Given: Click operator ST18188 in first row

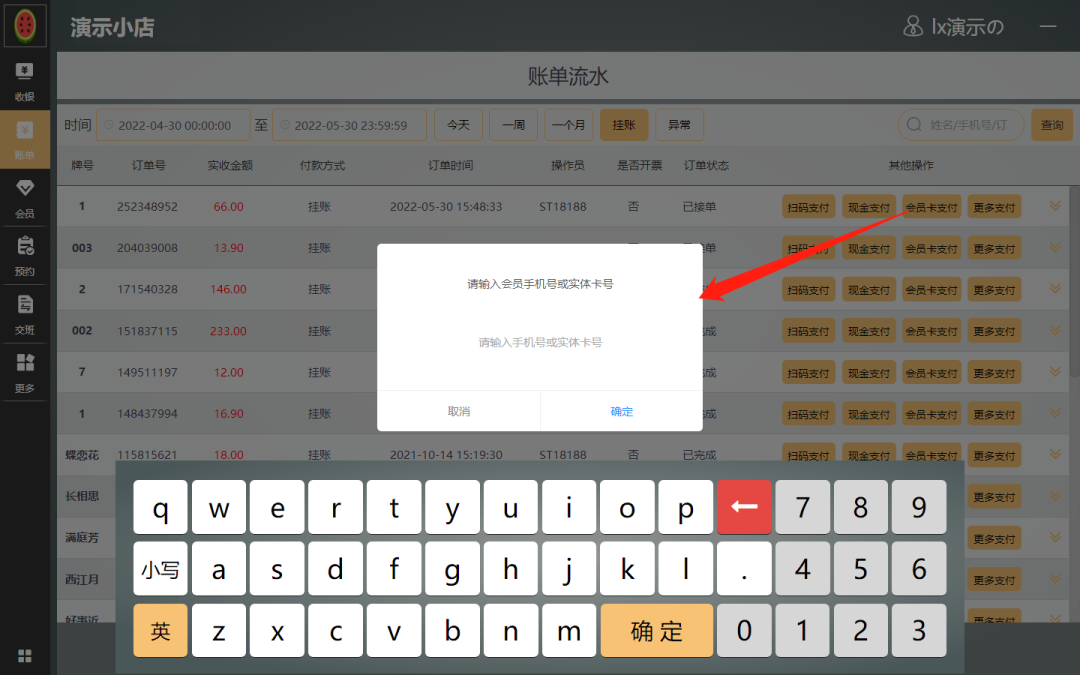Looking at the screenshot, I should coord(563,207).
